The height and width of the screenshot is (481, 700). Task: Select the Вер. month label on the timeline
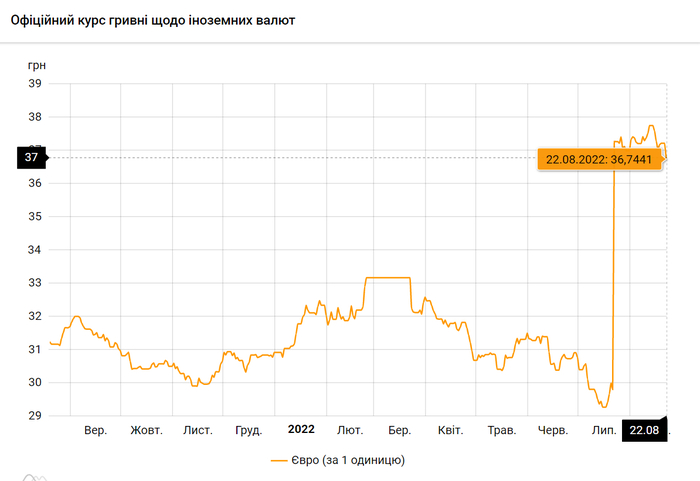[95, 430]
